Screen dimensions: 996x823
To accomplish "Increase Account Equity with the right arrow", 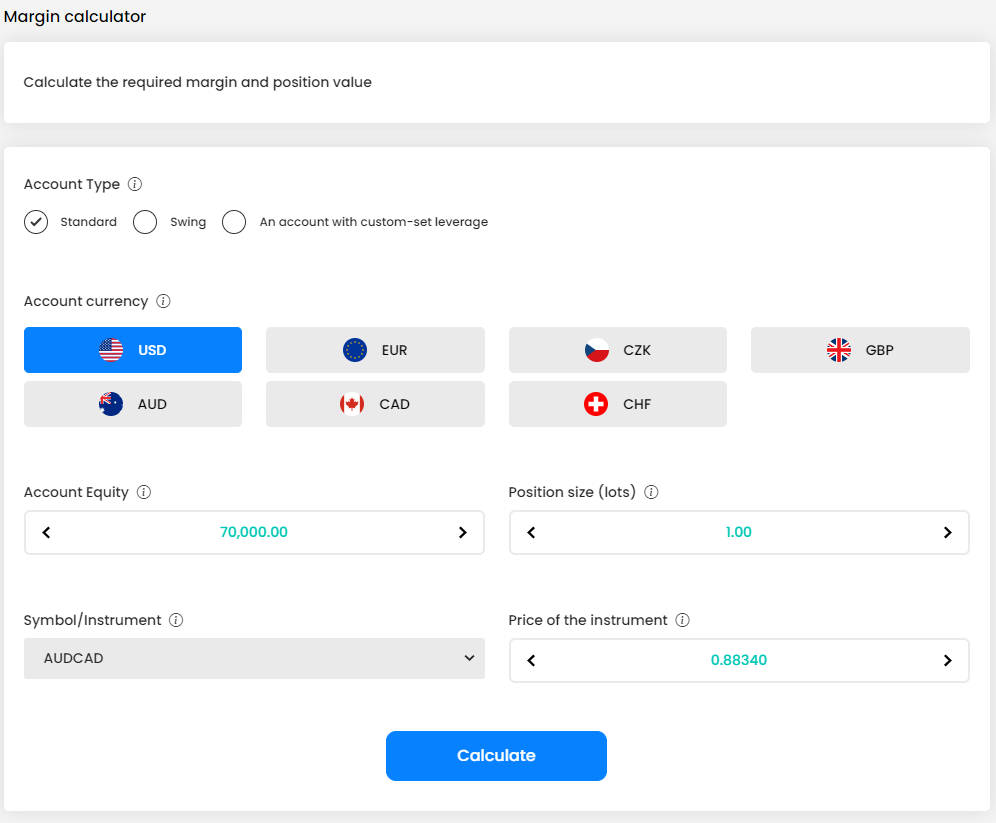I will click(x=462, y=533).
